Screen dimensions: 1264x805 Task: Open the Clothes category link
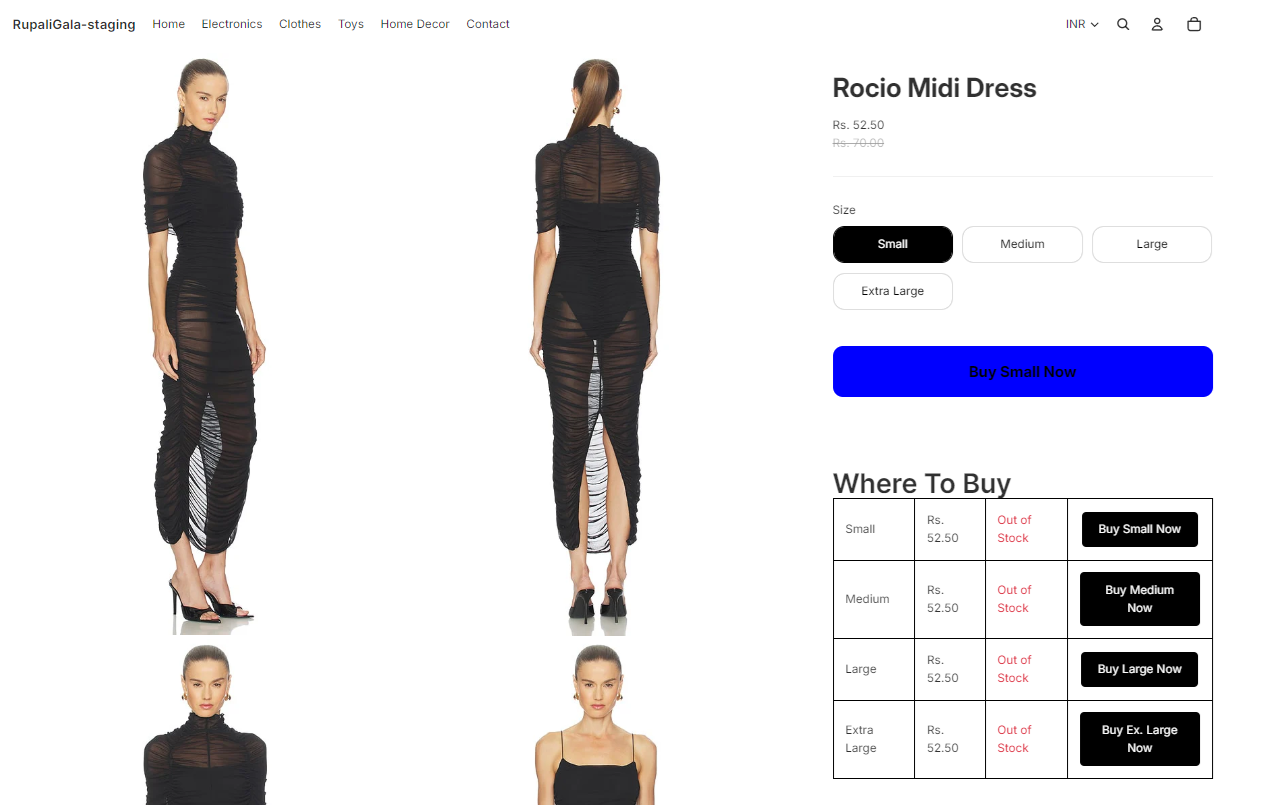tap(300, 24)
